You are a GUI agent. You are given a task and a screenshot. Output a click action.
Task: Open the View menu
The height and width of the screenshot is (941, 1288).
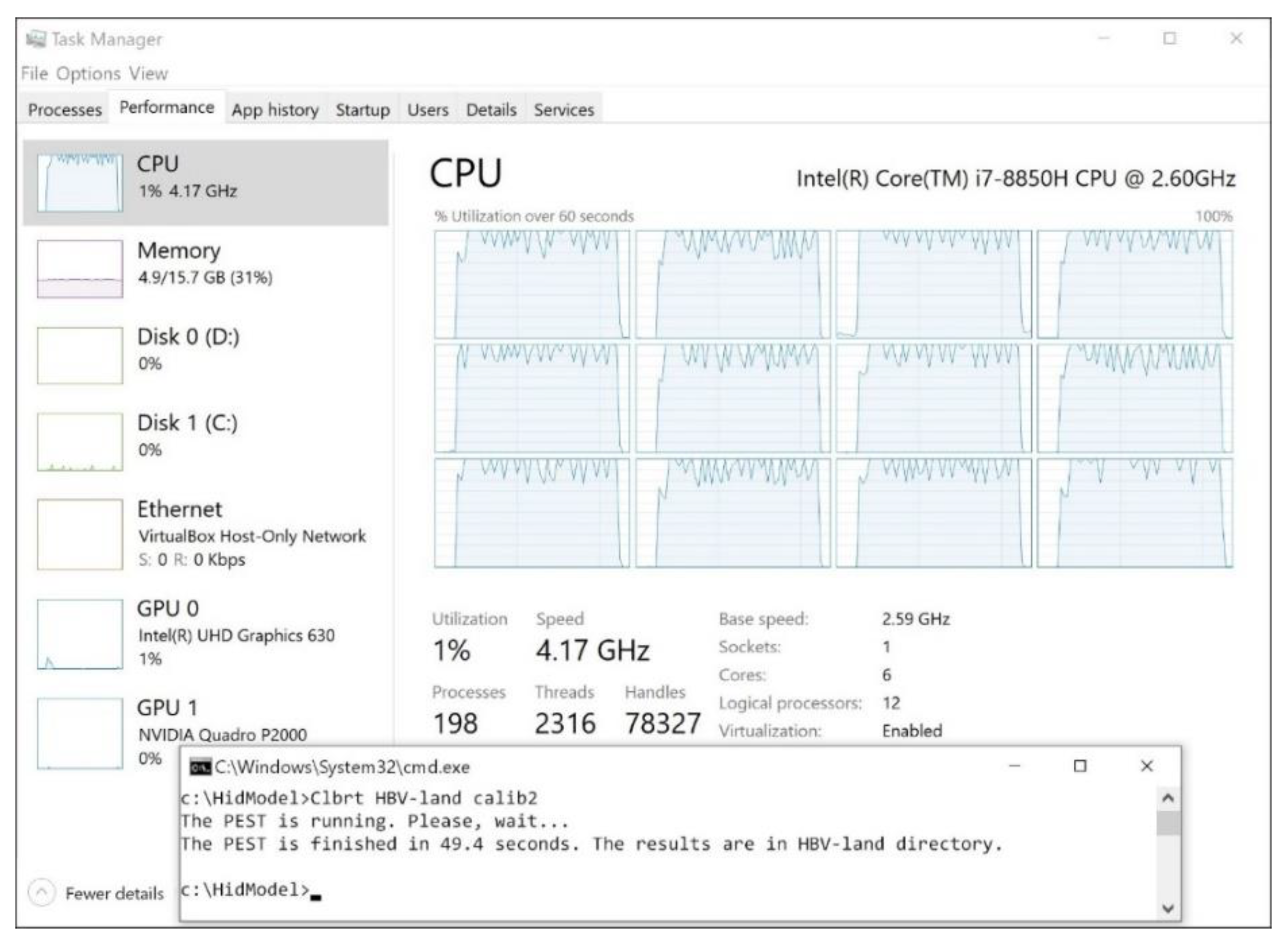click(x=148, y=74)
